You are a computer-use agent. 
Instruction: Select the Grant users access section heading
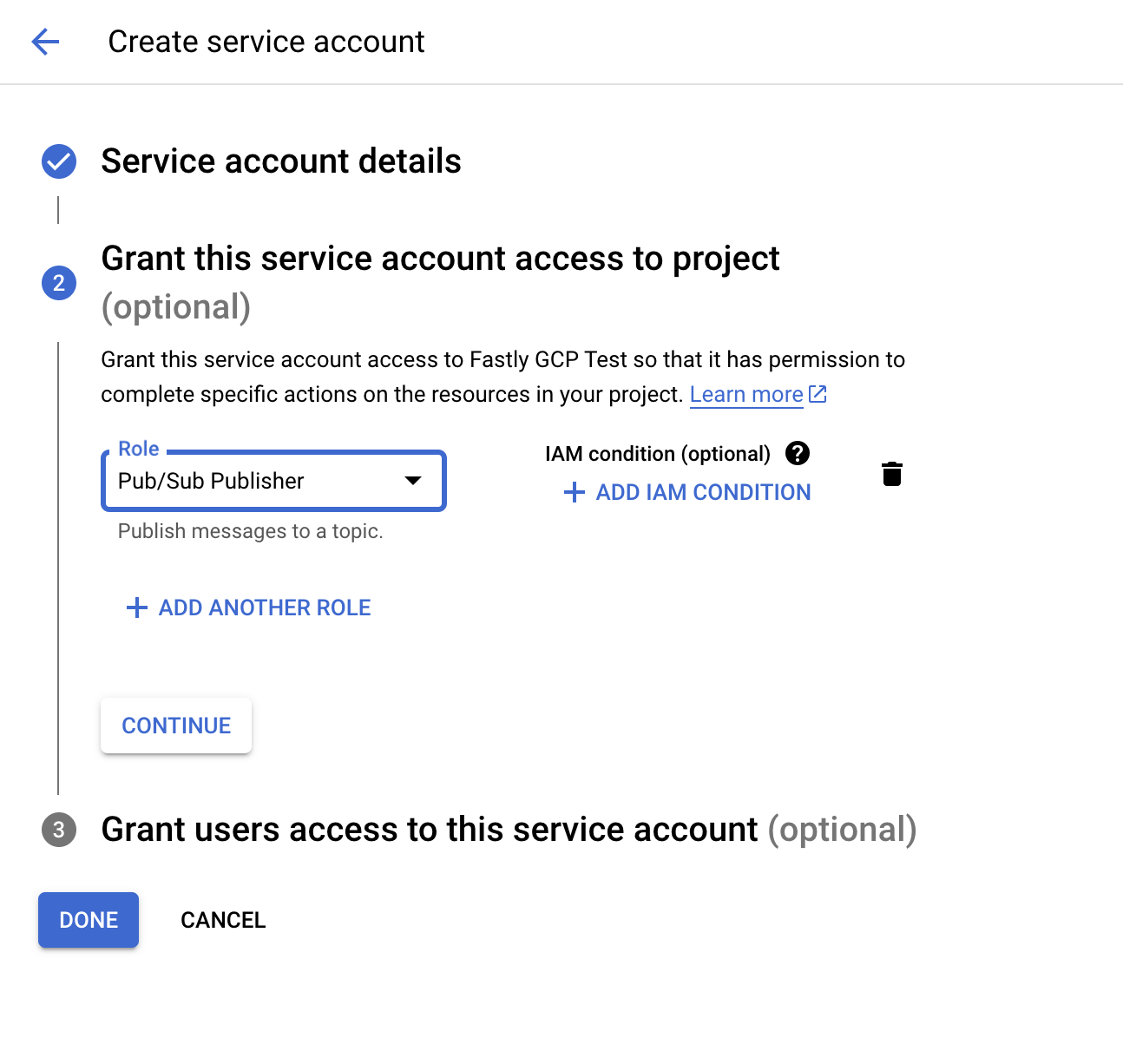429,830
